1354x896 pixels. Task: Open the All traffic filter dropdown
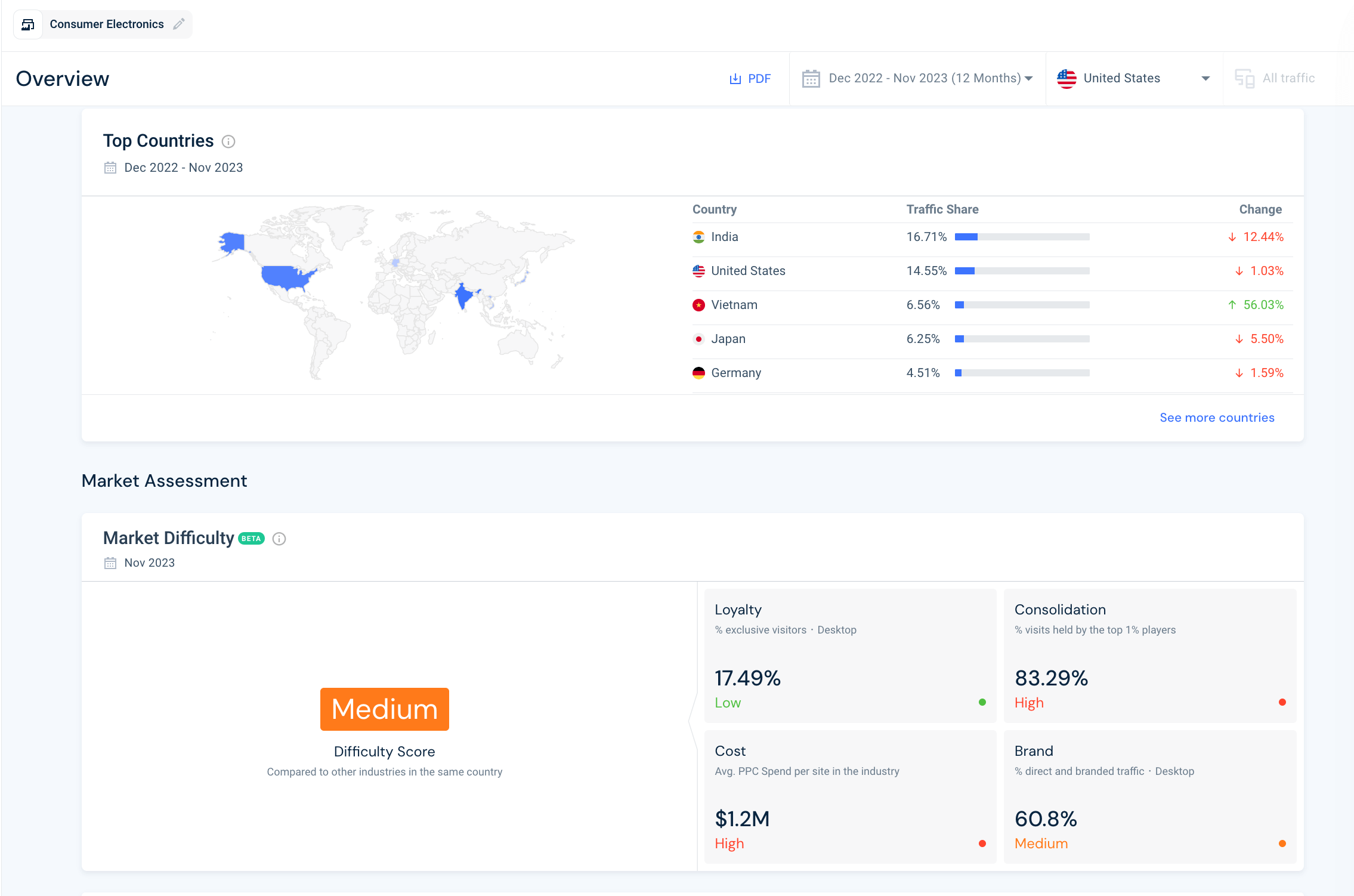click(1288, 79)
